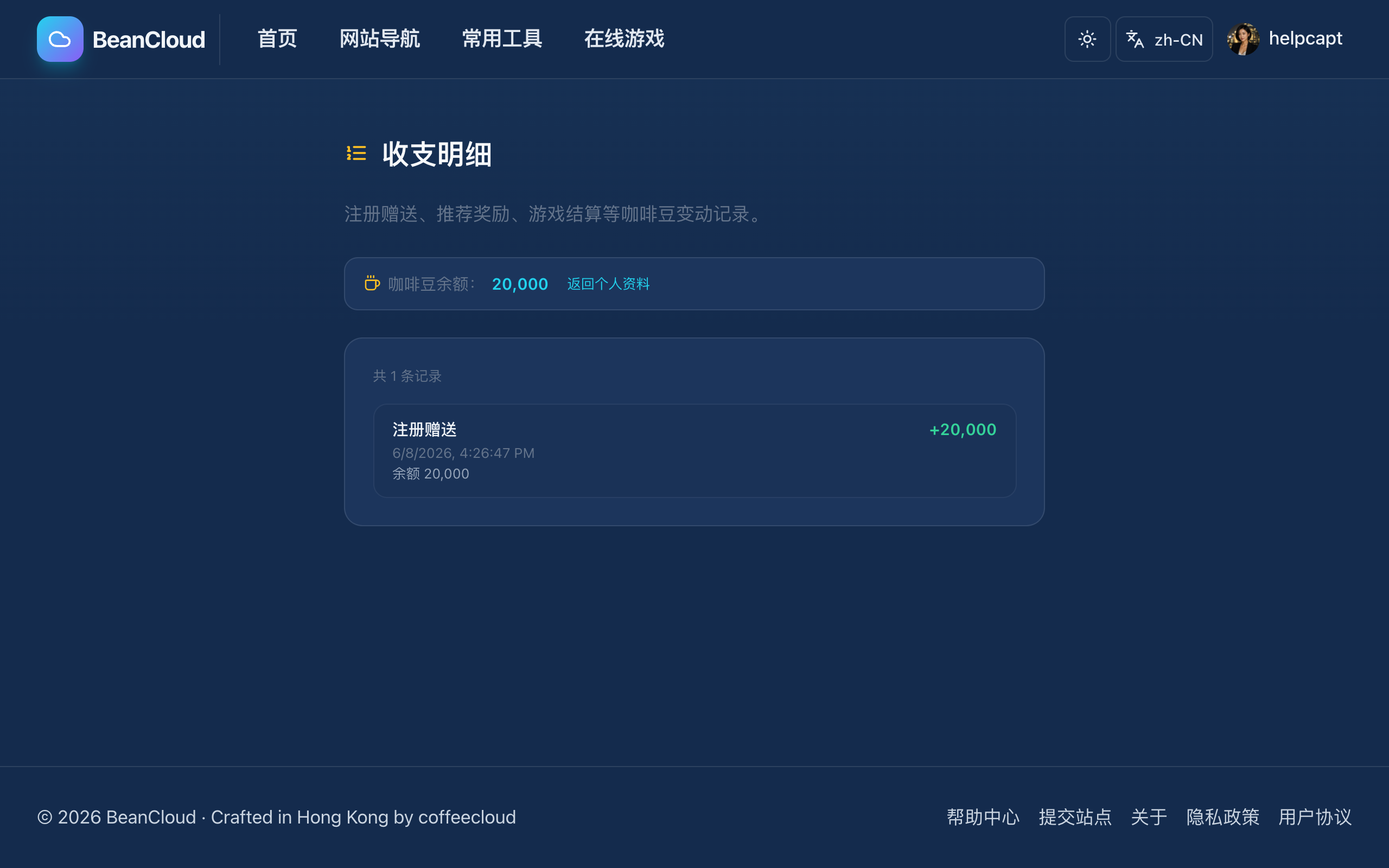Click the cyan 20,000 balance value

point(520,284)
